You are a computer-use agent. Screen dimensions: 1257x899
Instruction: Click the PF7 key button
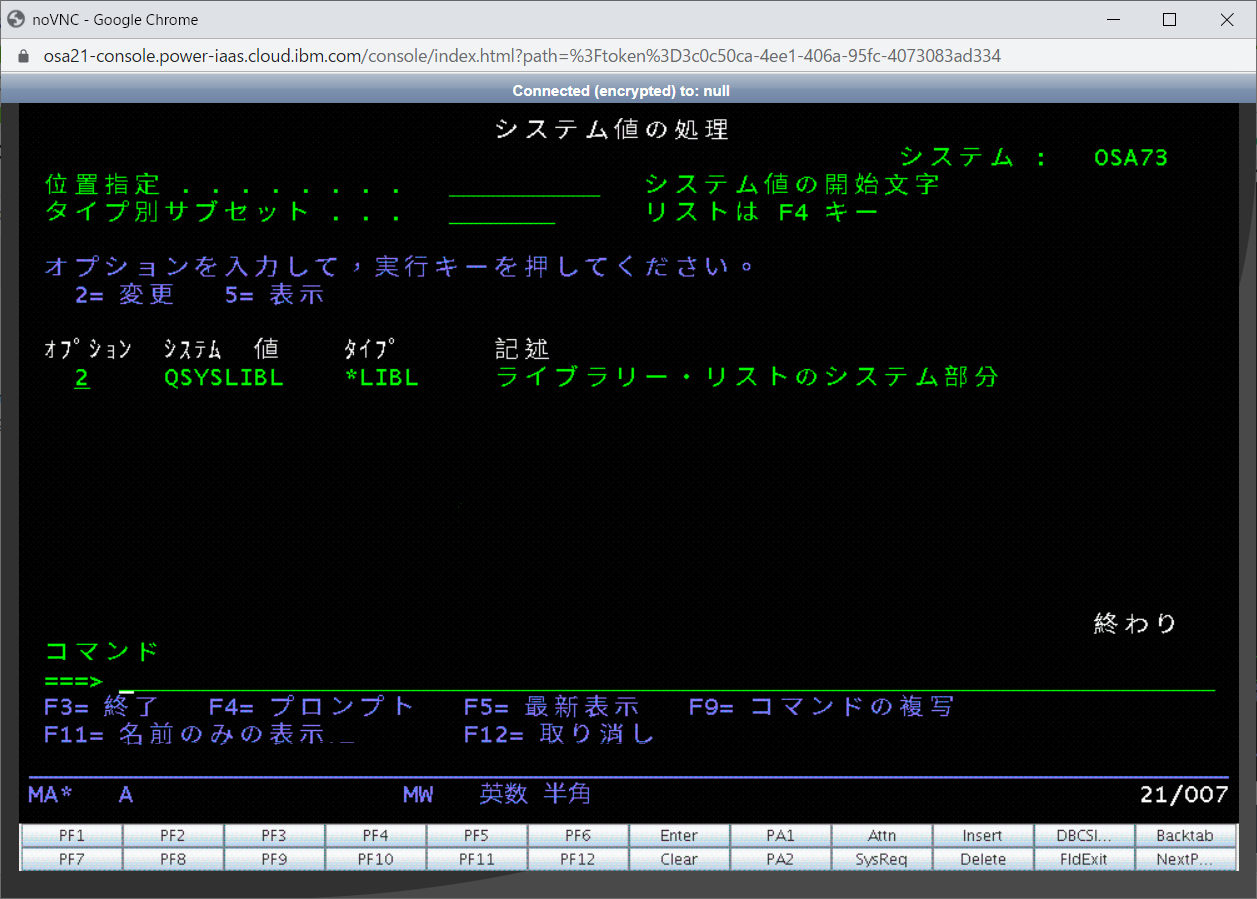(x=72, y=859)
